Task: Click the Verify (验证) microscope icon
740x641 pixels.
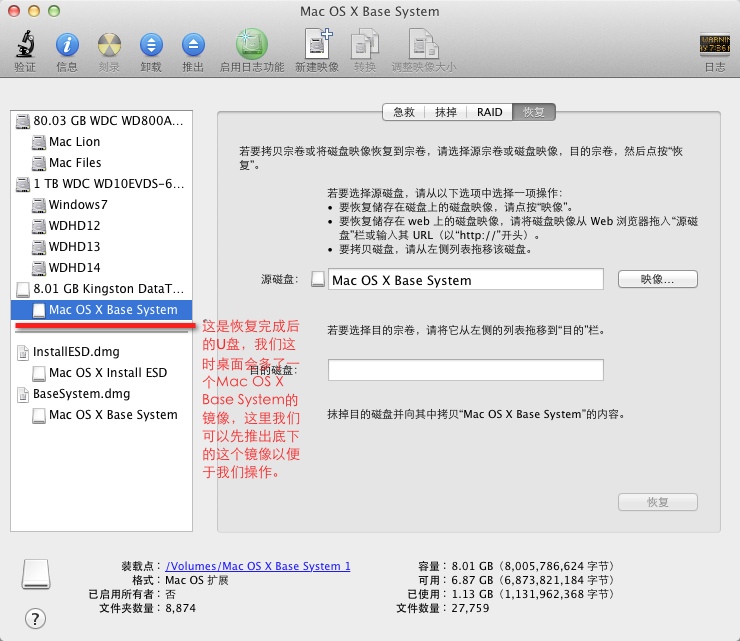Action: click(x=25, y=44)
